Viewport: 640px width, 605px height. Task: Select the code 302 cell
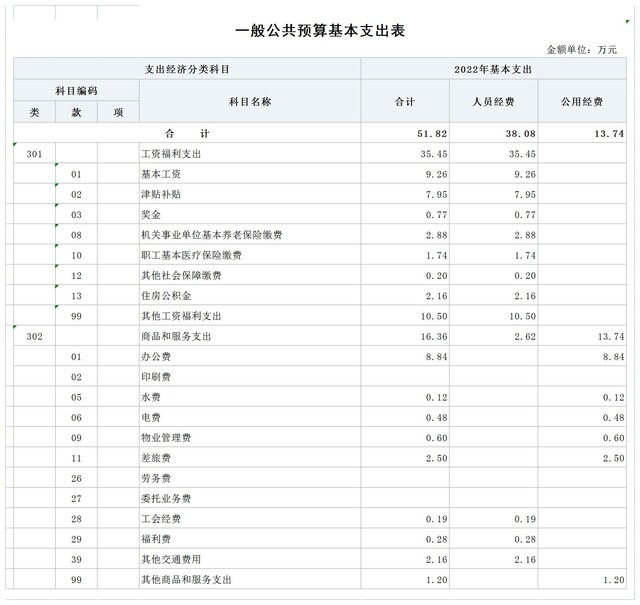click(34, 337)
